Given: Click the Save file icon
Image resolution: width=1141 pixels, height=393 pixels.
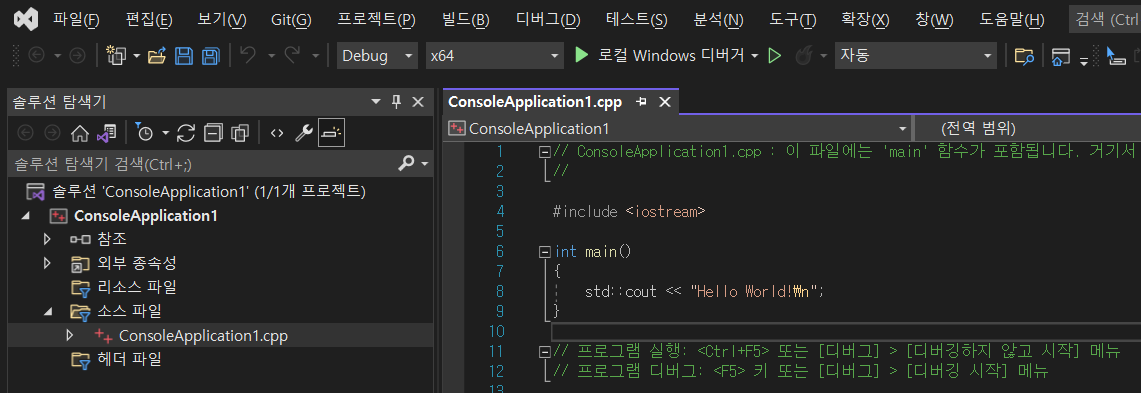Looking at the screenshot, I should coord(184,55).
